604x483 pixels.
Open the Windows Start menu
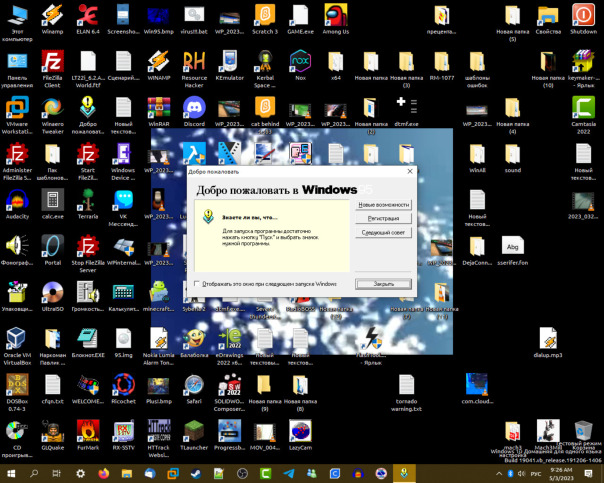11,473
